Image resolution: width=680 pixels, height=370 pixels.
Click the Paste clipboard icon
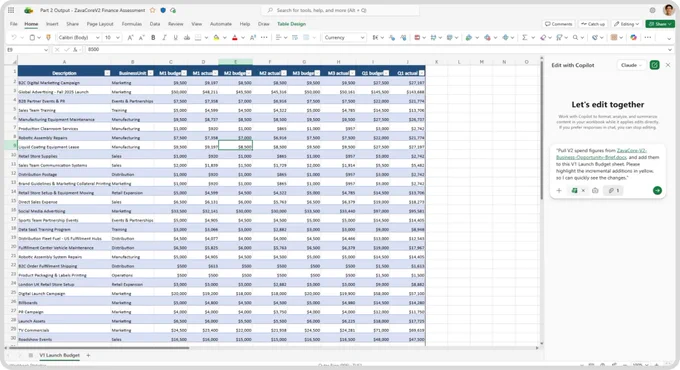[32, 38]
